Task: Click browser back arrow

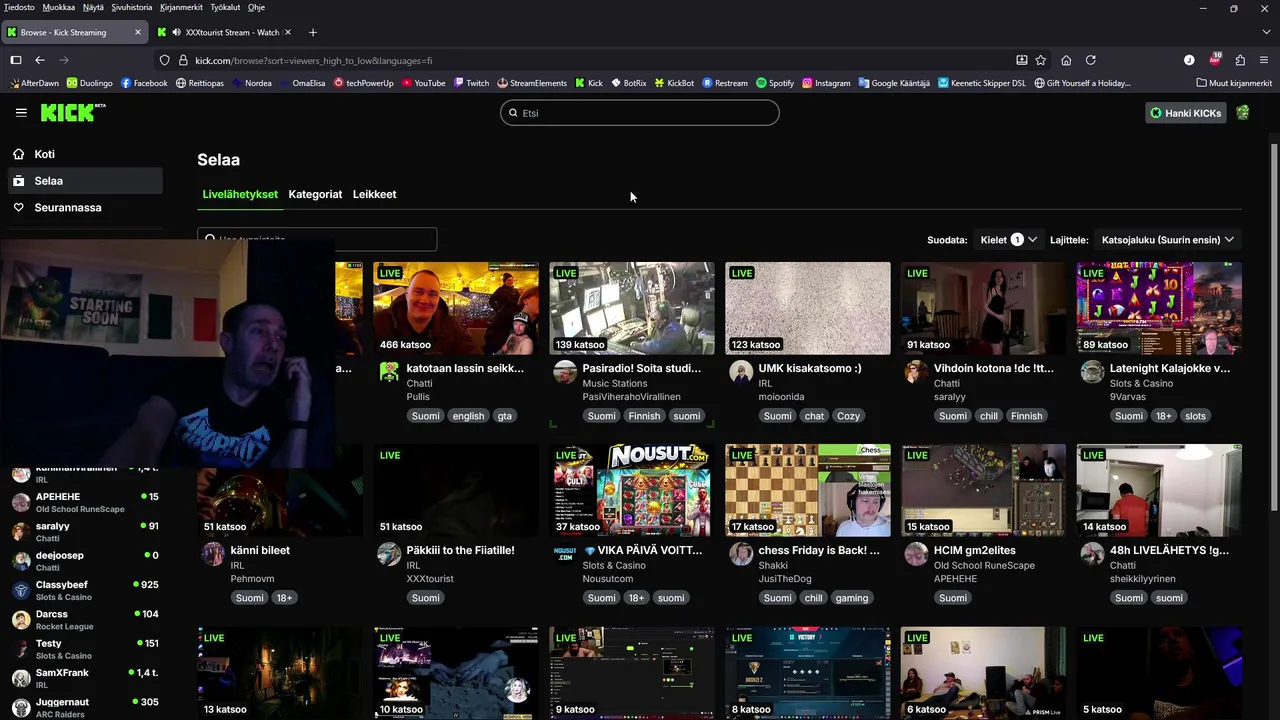Action: 40,60
